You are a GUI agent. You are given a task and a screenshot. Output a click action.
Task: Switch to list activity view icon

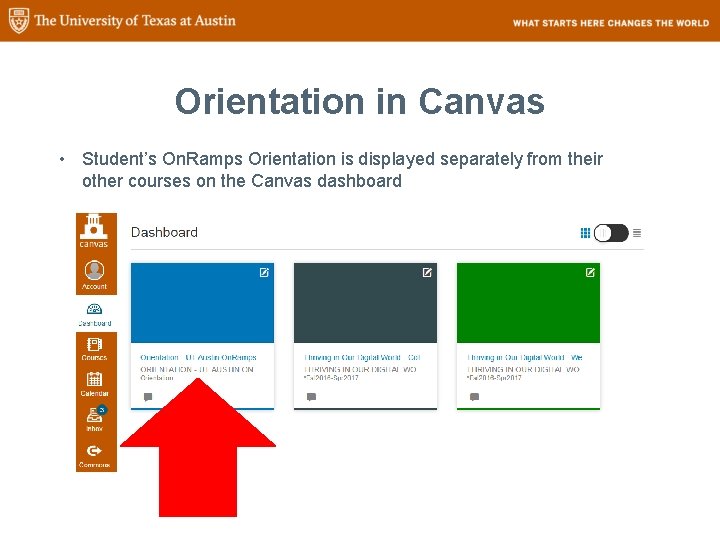click(x=637, y=233)
